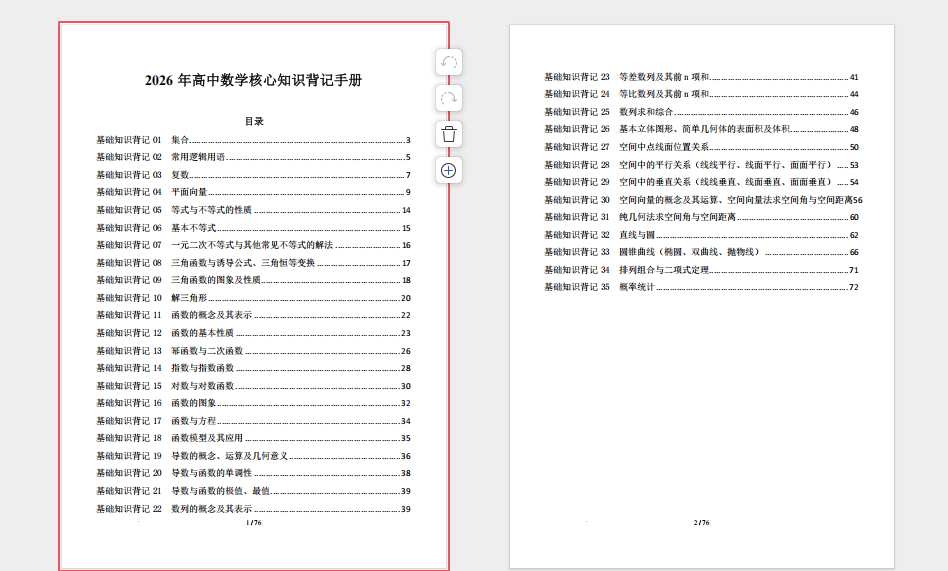This screenshot has height=571, width=948.
Task: Delete the selected page with trash icon
Action: (x=449, y=134)
